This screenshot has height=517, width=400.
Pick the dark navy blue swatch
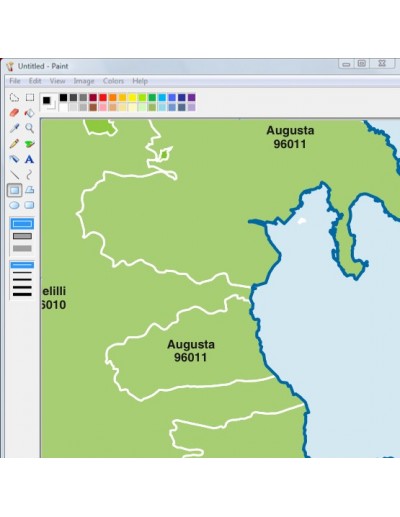tap(182, 97)
